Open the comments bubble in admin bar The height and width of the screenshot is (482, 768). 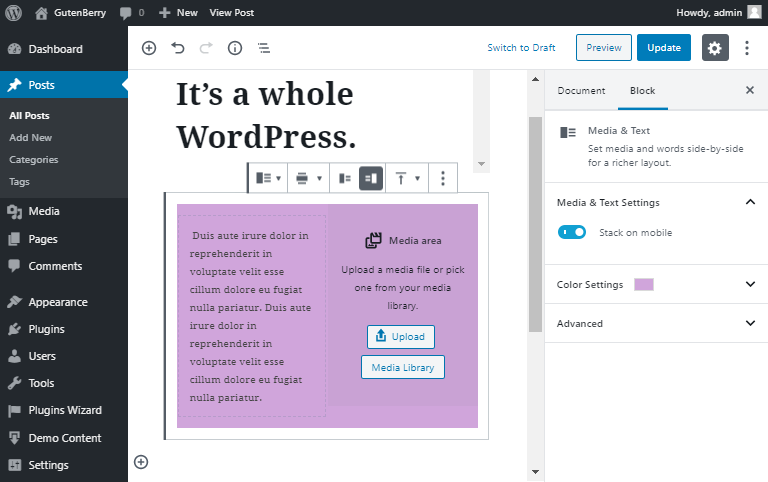pyautogui.click(x=132, y=13)
